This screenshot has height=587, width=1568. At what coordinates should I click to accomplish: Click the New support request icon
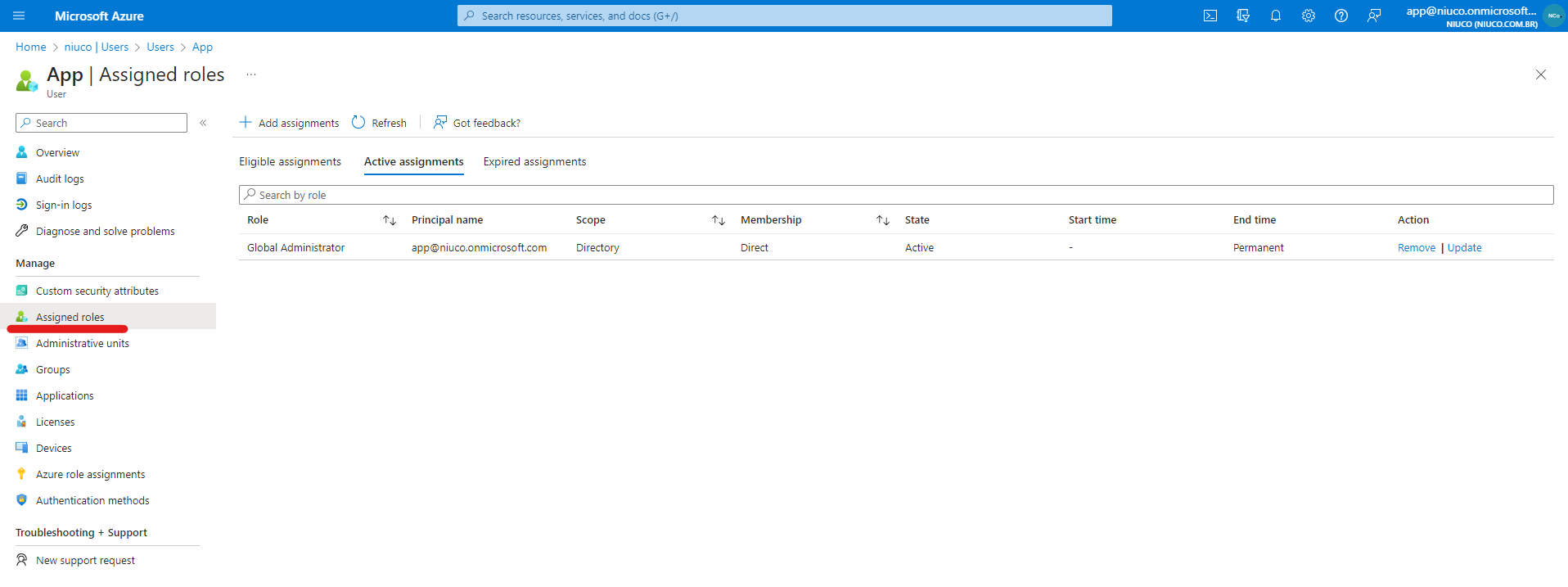22,560
